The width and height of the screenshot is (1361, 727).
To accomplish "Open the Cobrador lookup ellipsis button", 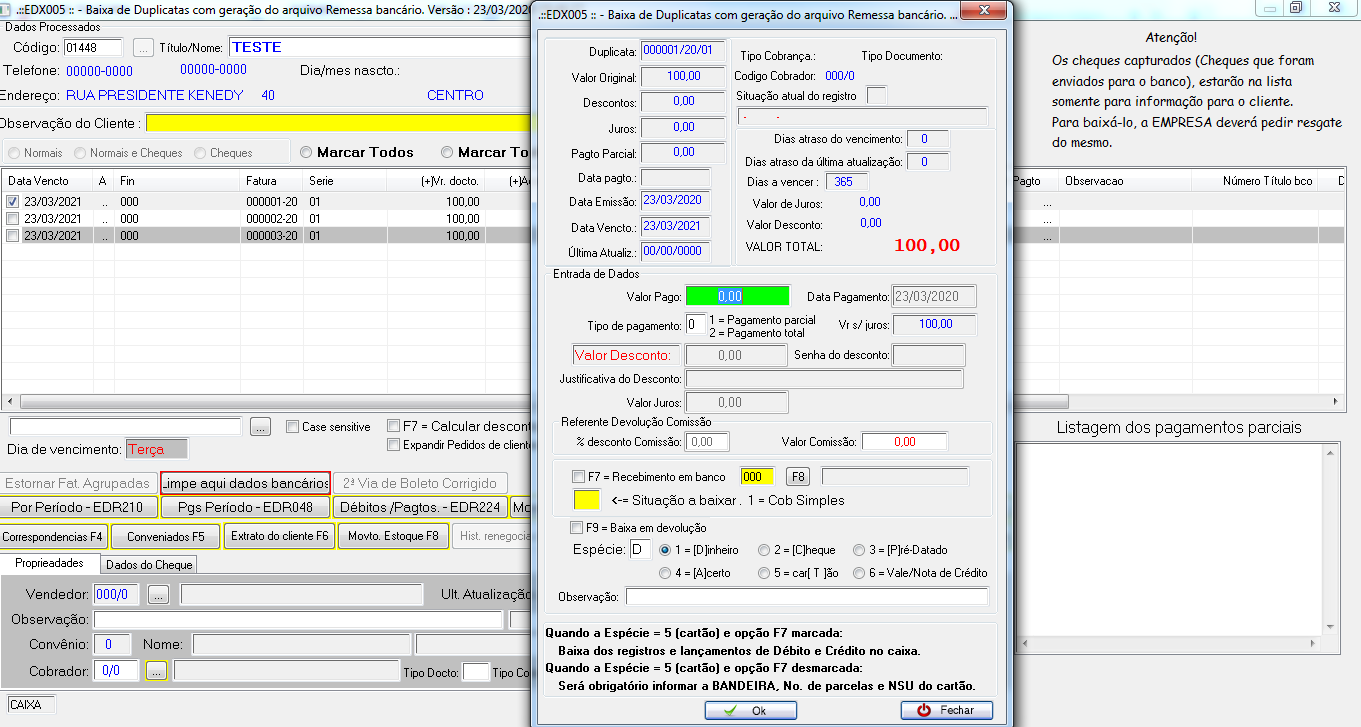I will [157, 671].
